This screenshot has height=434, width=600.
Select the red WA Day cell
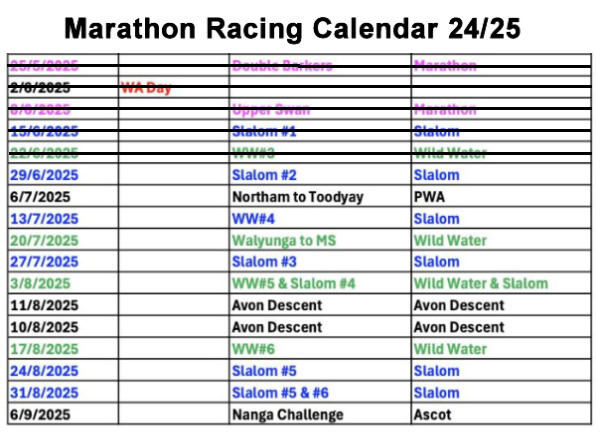146,88
